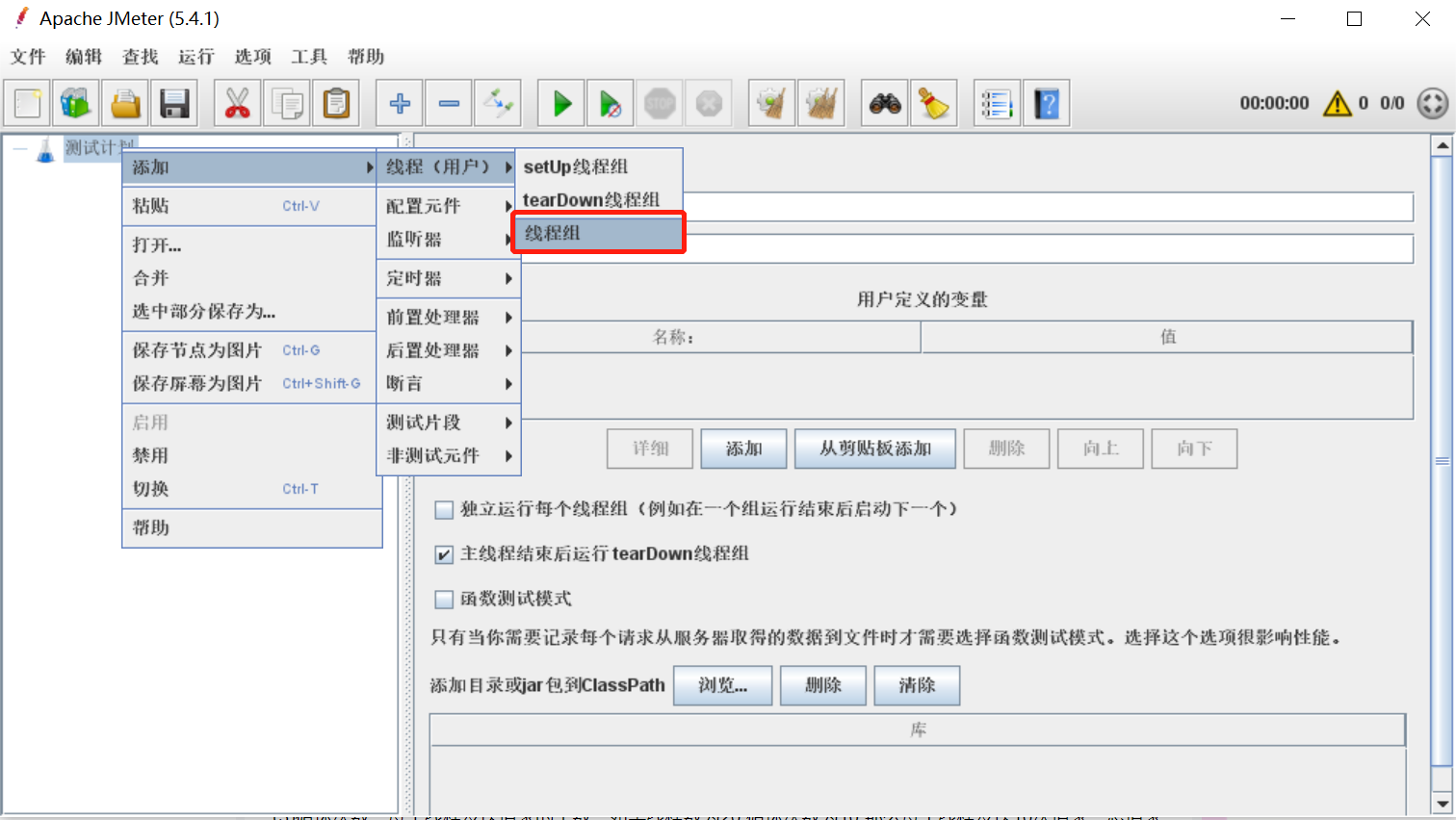The image size is (1456, 820).
Task: Click the Expand all plus icon
Action: (x=400, y=103)
